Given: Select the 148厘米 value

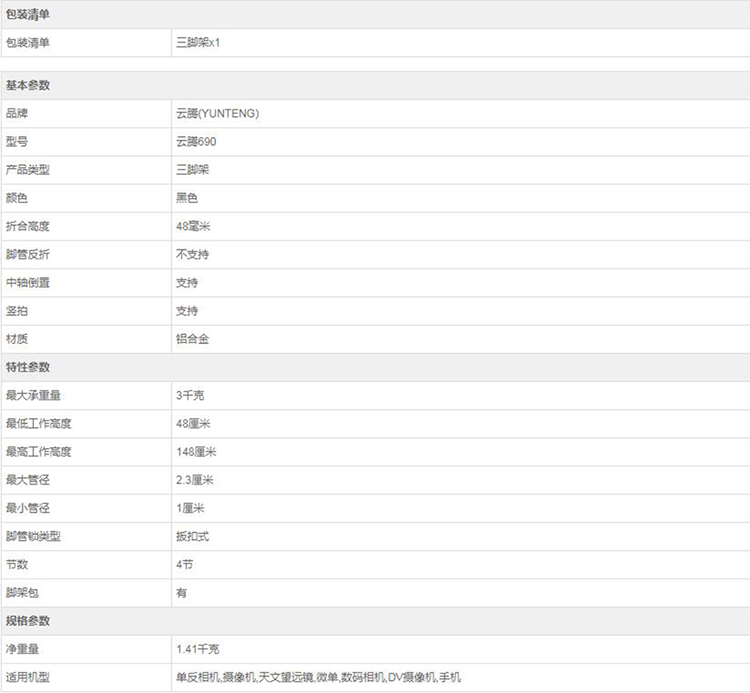Looking at the screenshot, I should 196,452.
